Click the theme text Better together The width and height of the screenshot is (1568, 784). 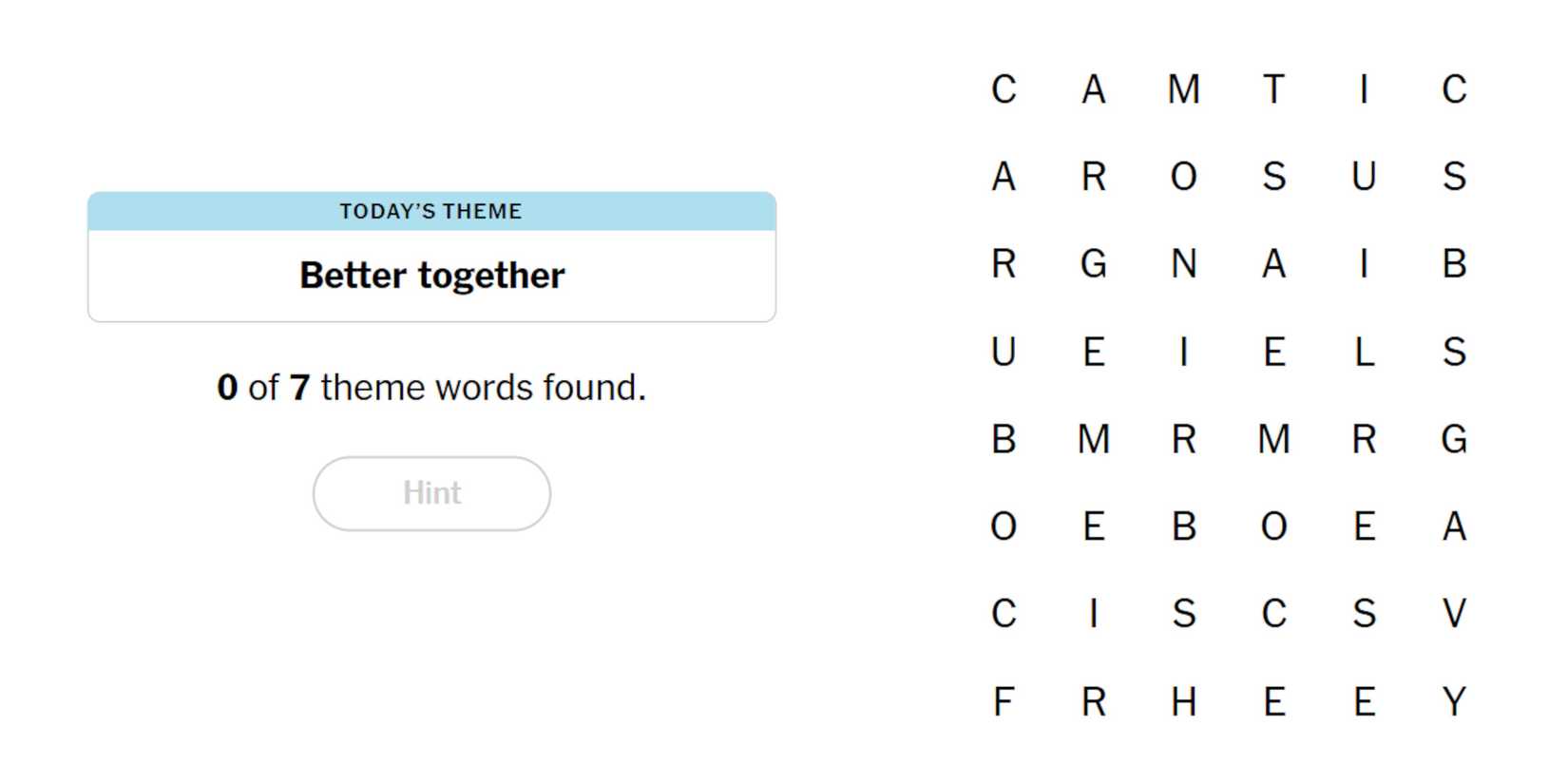click(x=431, y=275)
